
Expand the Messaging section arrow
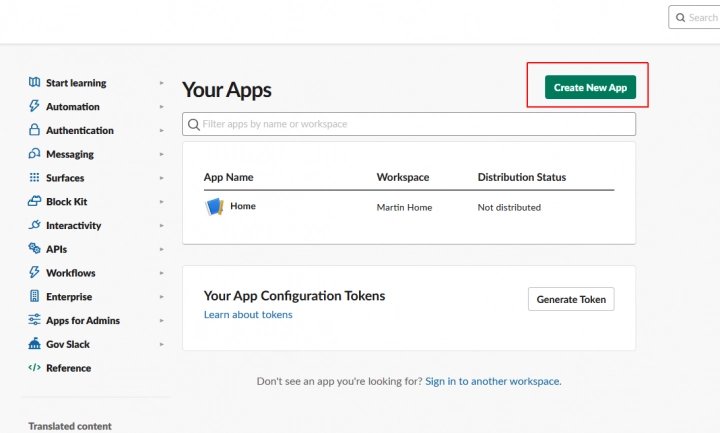click(x=162, y=154)
